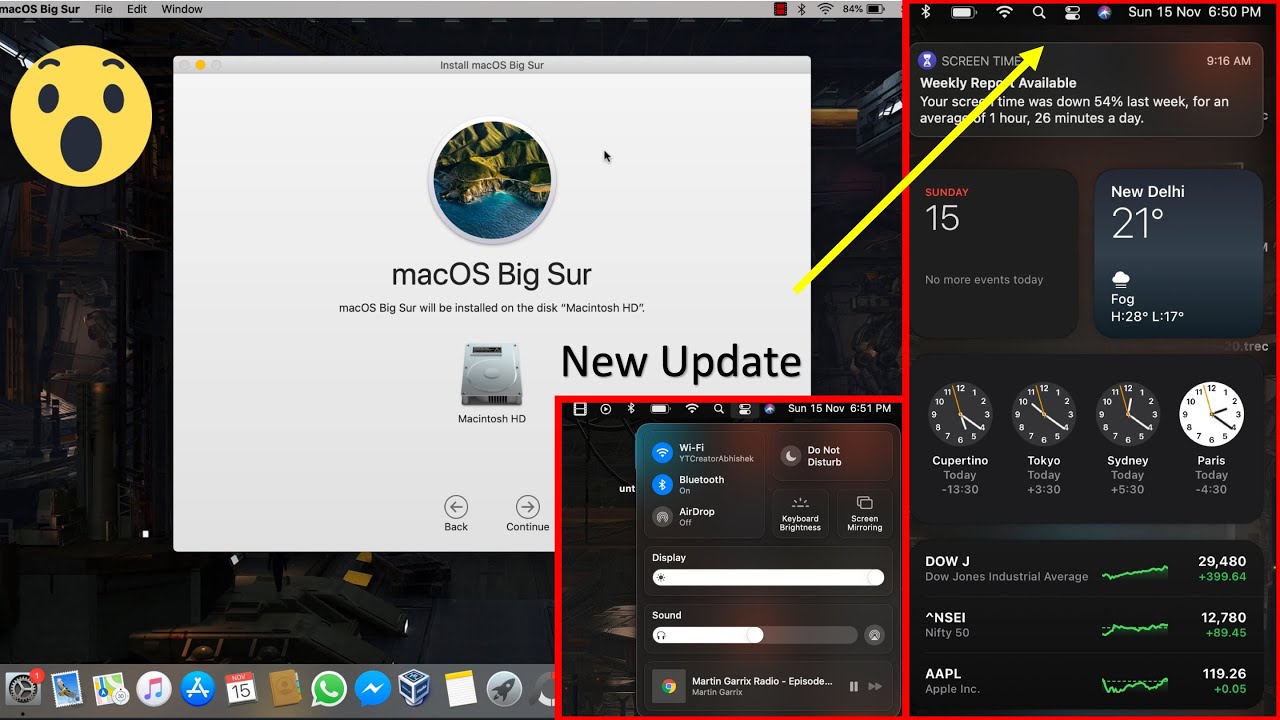Launch VirtualBox from the Dock
The width and height of the screenshot is (1280, 720).
pyautogui.click(x=415, y=688)
